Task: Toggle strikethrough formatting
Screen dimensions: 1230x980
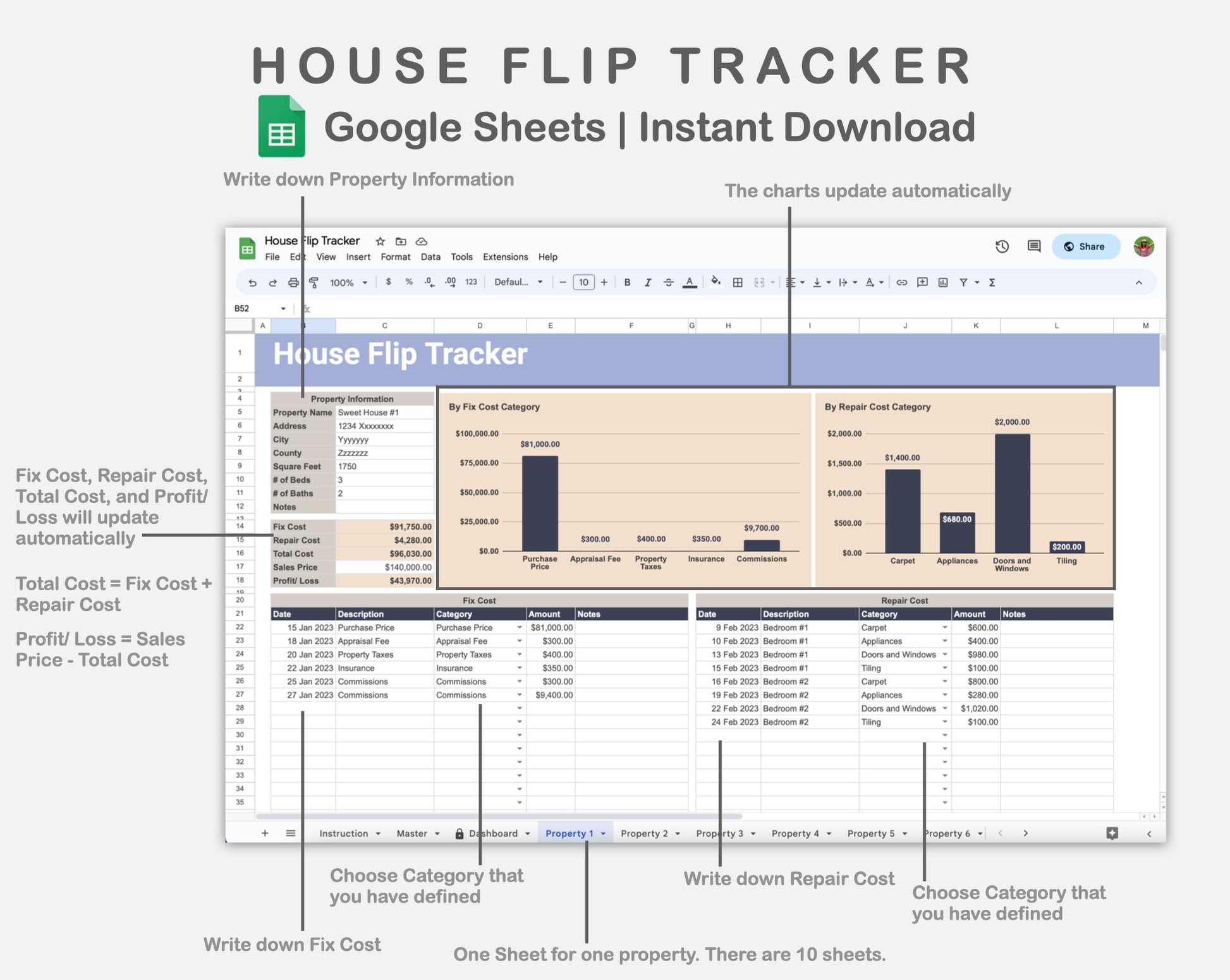Action: (669, 283)
